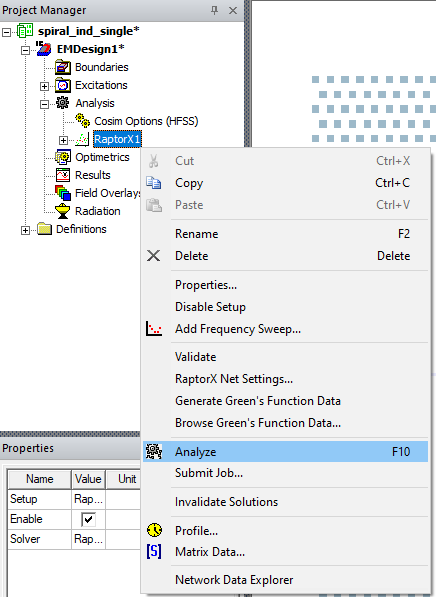Open RaptorX Net Settings...
Viewport: 436px width, 597px height.
point(286,379)
